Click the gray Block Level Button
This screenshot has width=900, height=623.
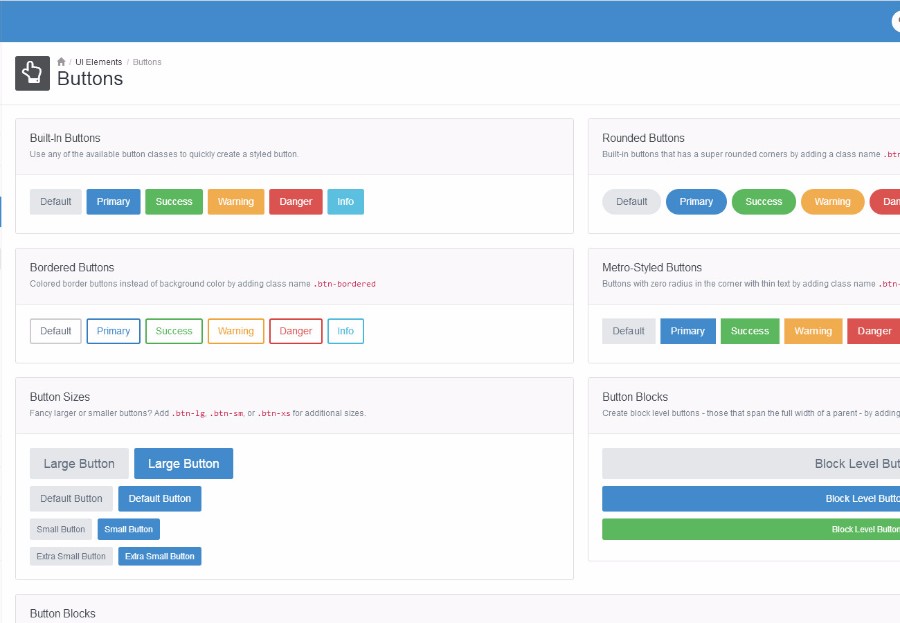(751, 463)
